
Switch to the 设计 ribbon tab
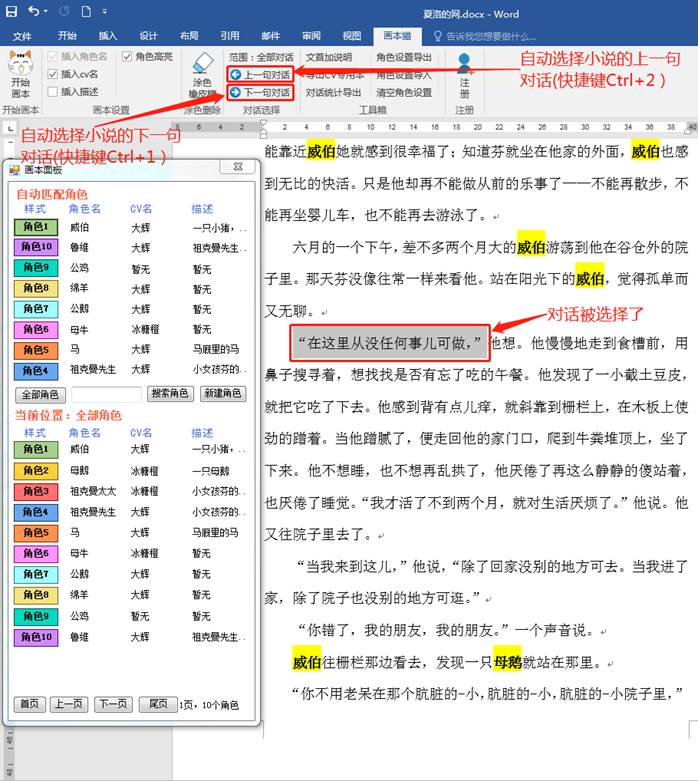click(148, 36)
